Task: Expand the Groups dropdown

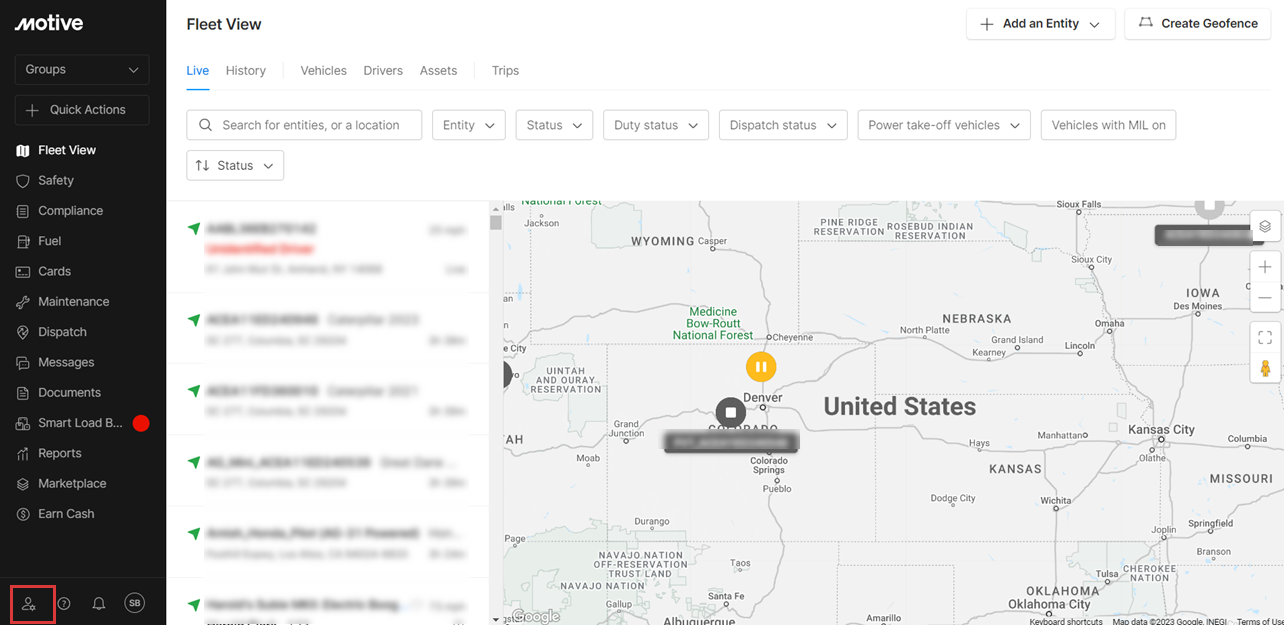Action: (82, 70)
